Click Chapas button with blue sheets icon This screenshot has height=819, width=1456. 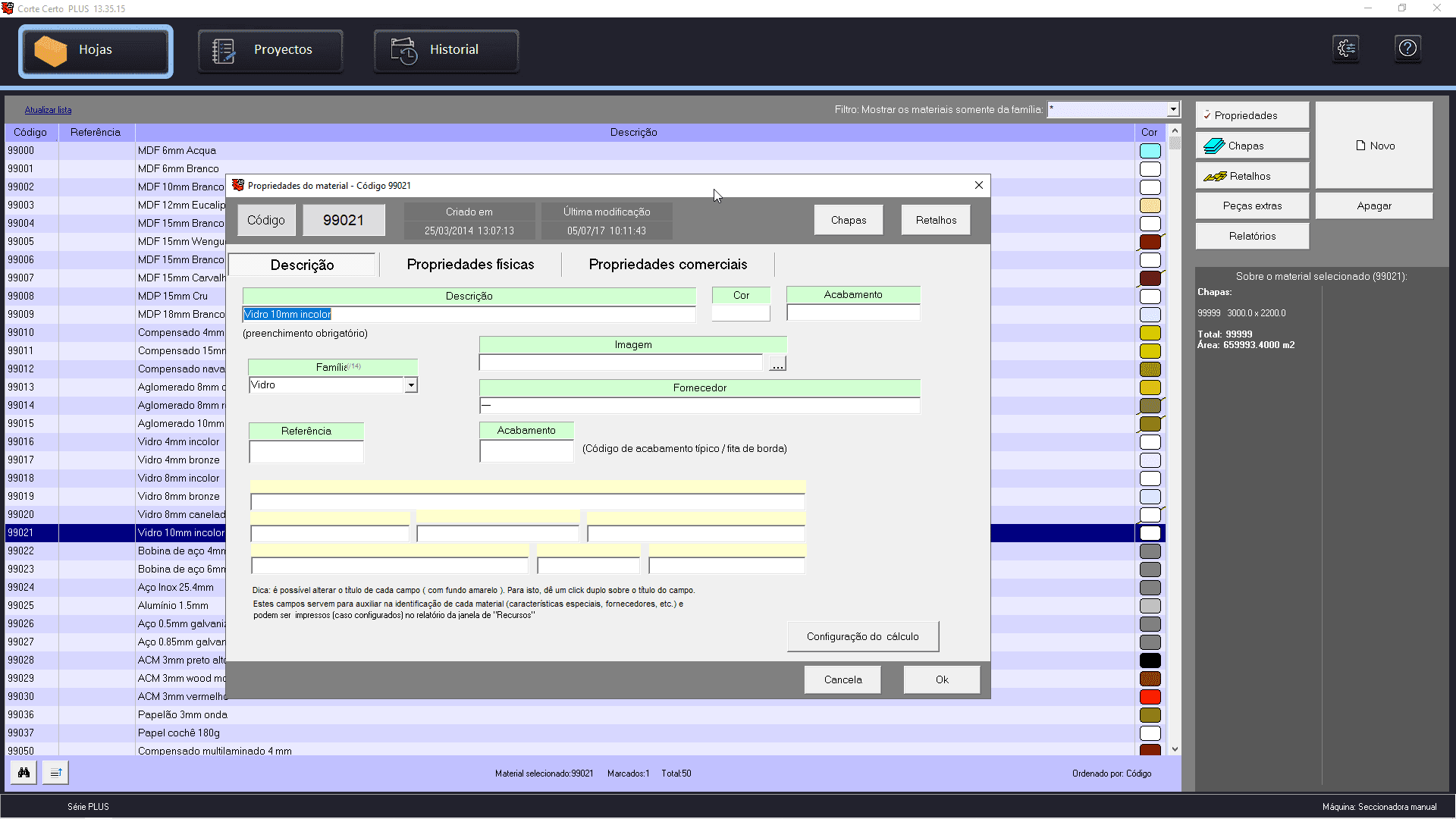pos(1252,146)
